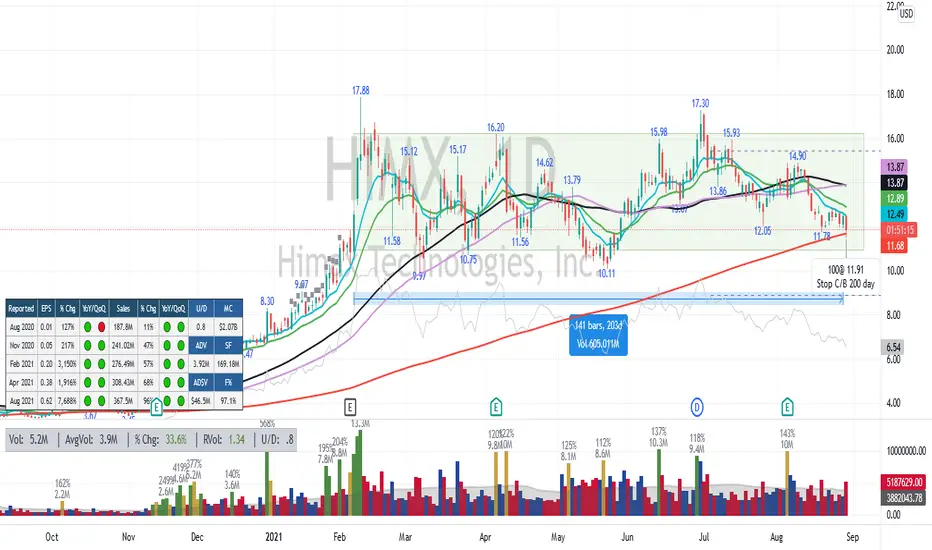Click the cyan 12.49 moving average label
932x550 pixels.
895,214
